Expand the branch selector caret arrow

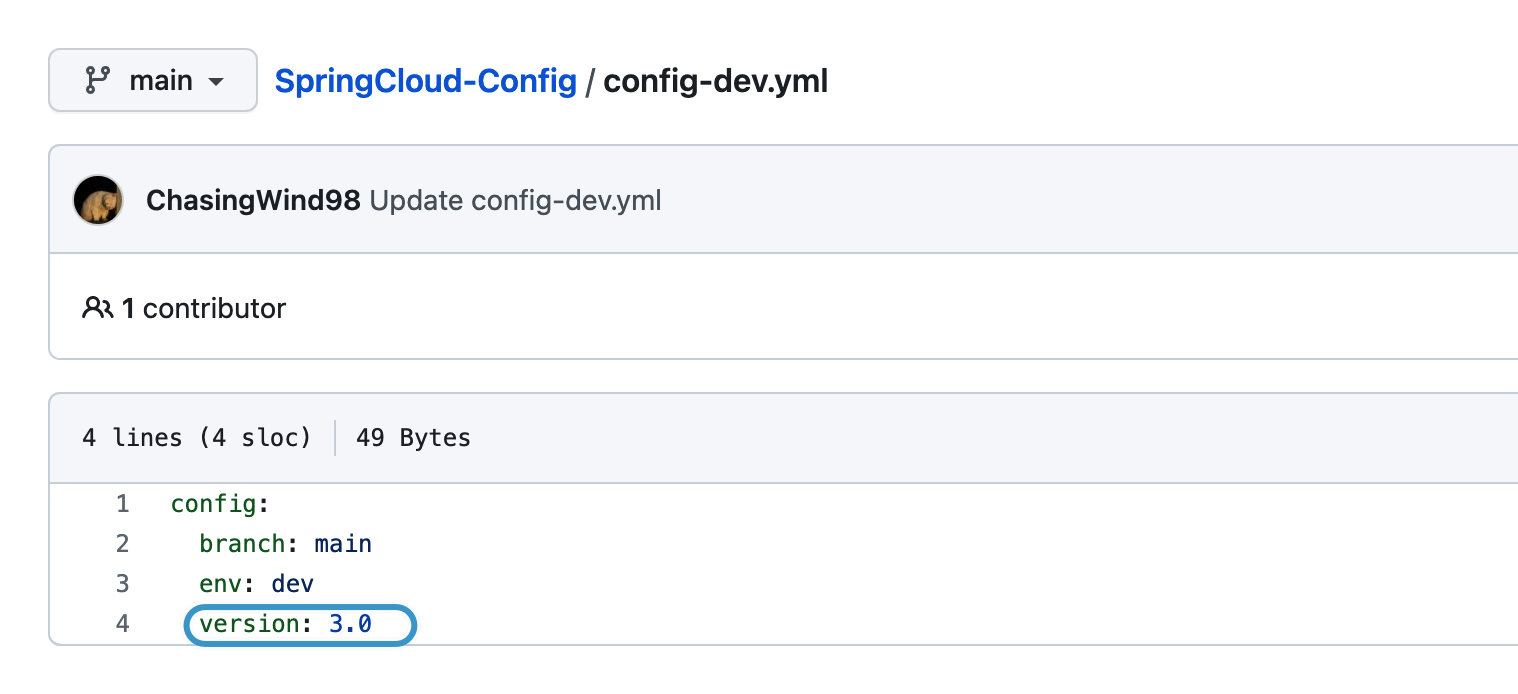(x=215, y=81)
